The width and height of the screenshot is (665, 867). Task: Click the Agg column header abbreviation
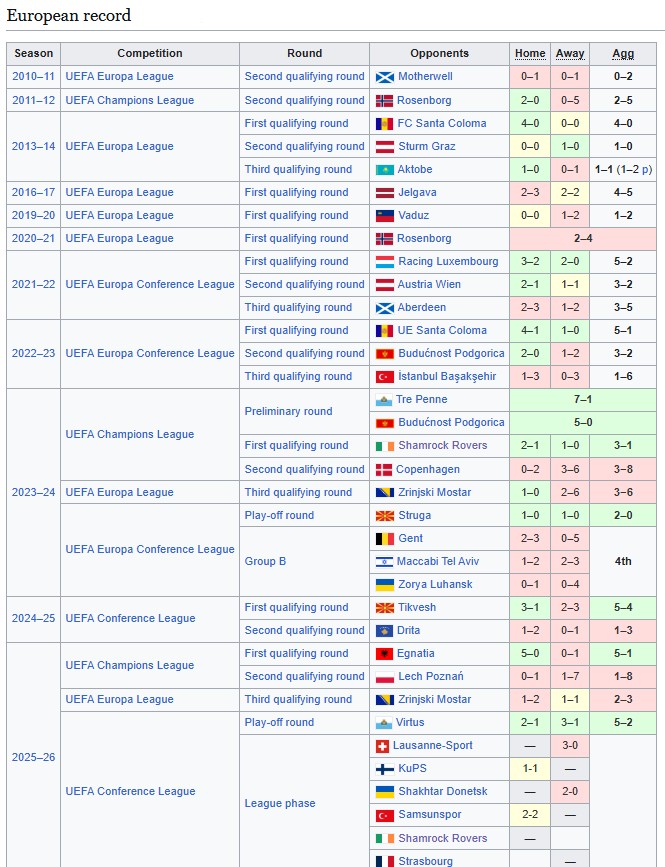(623, 54)
